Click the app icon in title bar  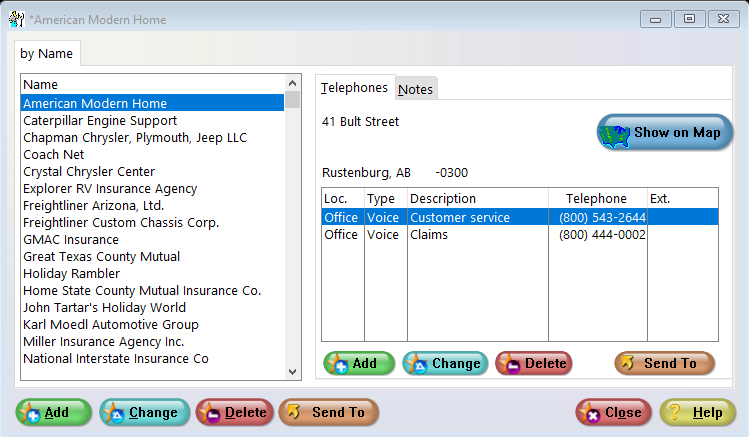point(16,19)
